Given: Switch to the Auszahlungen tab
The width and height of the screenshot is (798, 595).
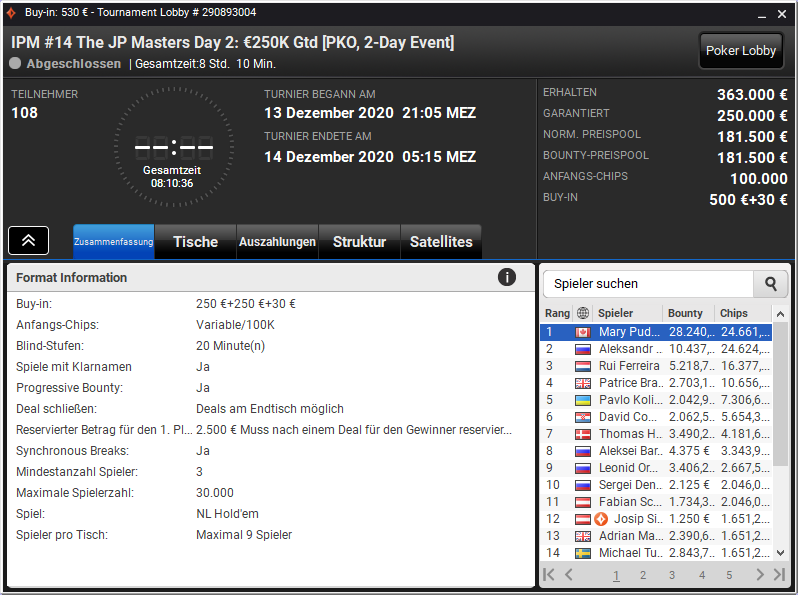Looking at the screenshot, I should coord(277,242).
